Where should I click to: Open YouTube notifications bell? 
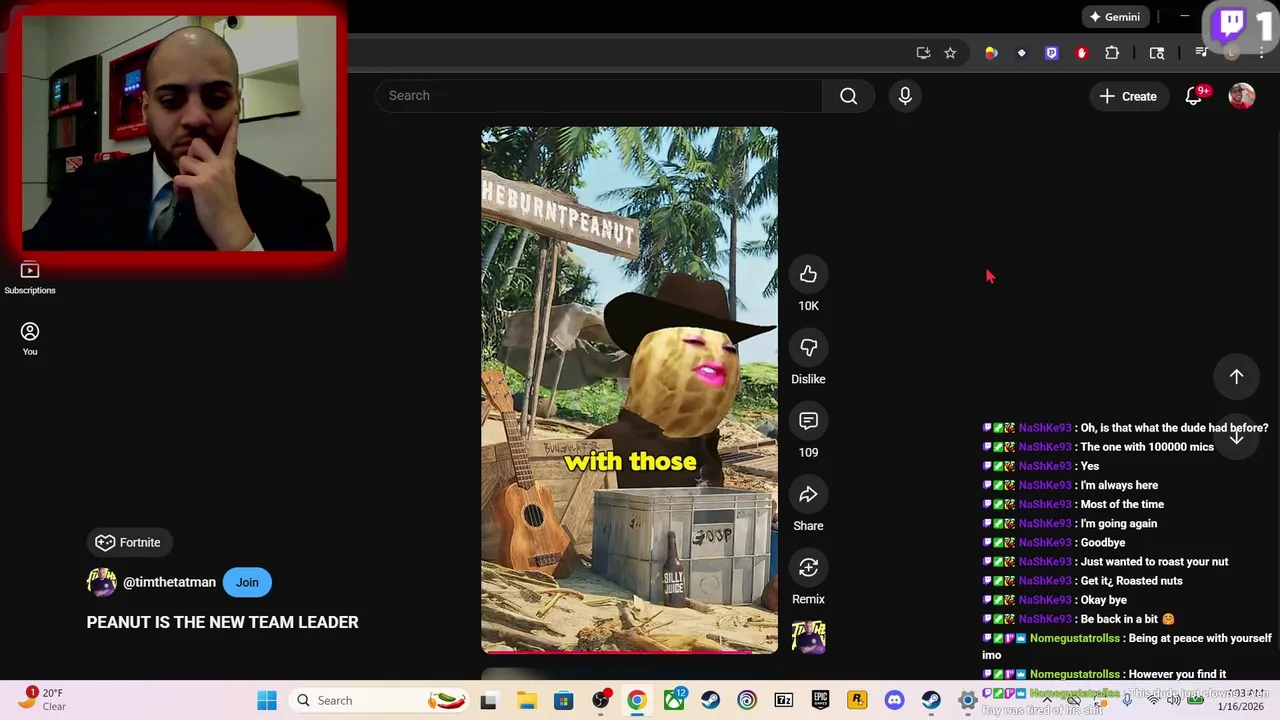click(x=1194, y=96)
